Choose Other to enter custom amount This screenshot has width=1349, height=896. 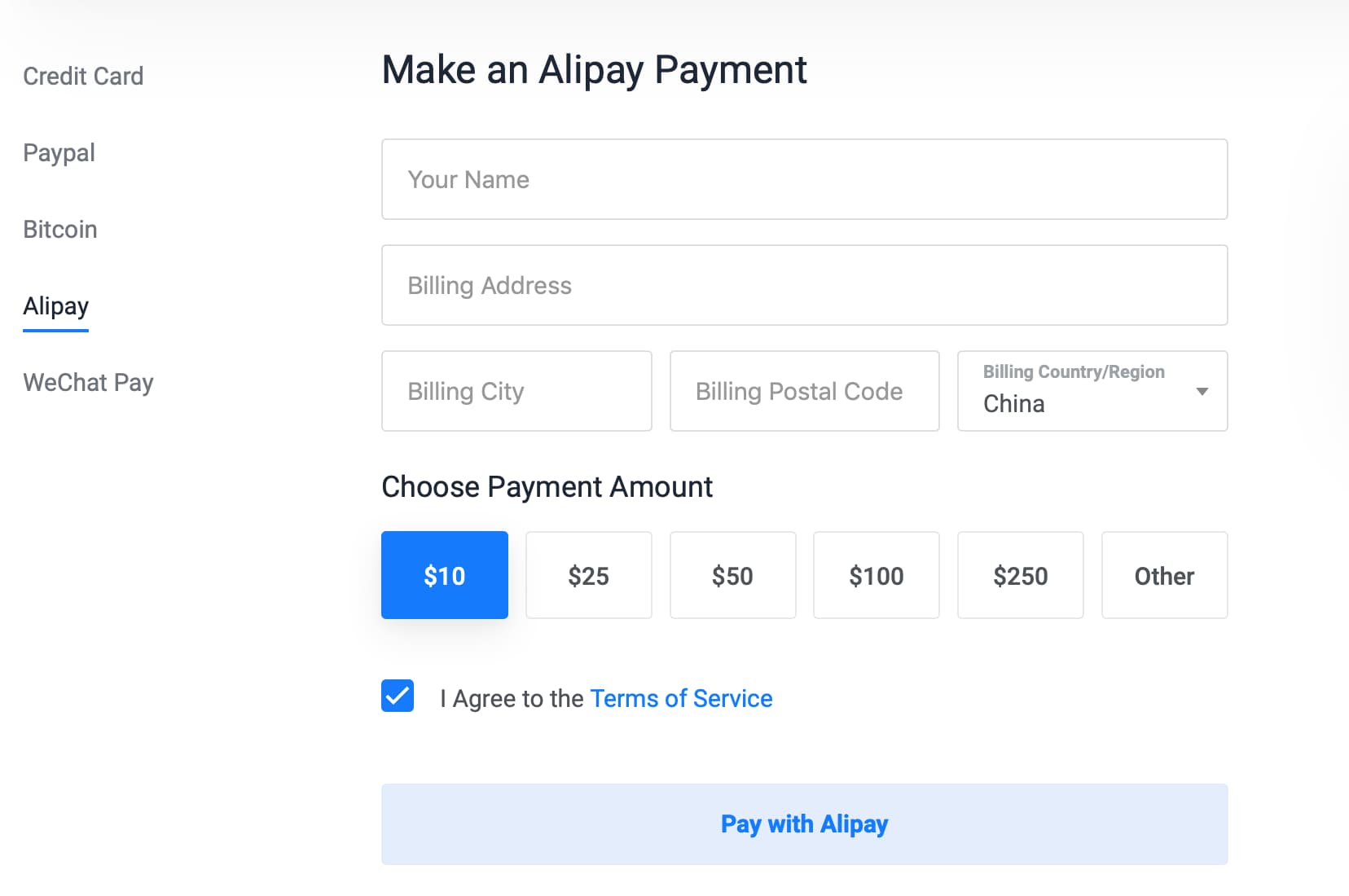pyautogui.click(x=1164, y=575)
